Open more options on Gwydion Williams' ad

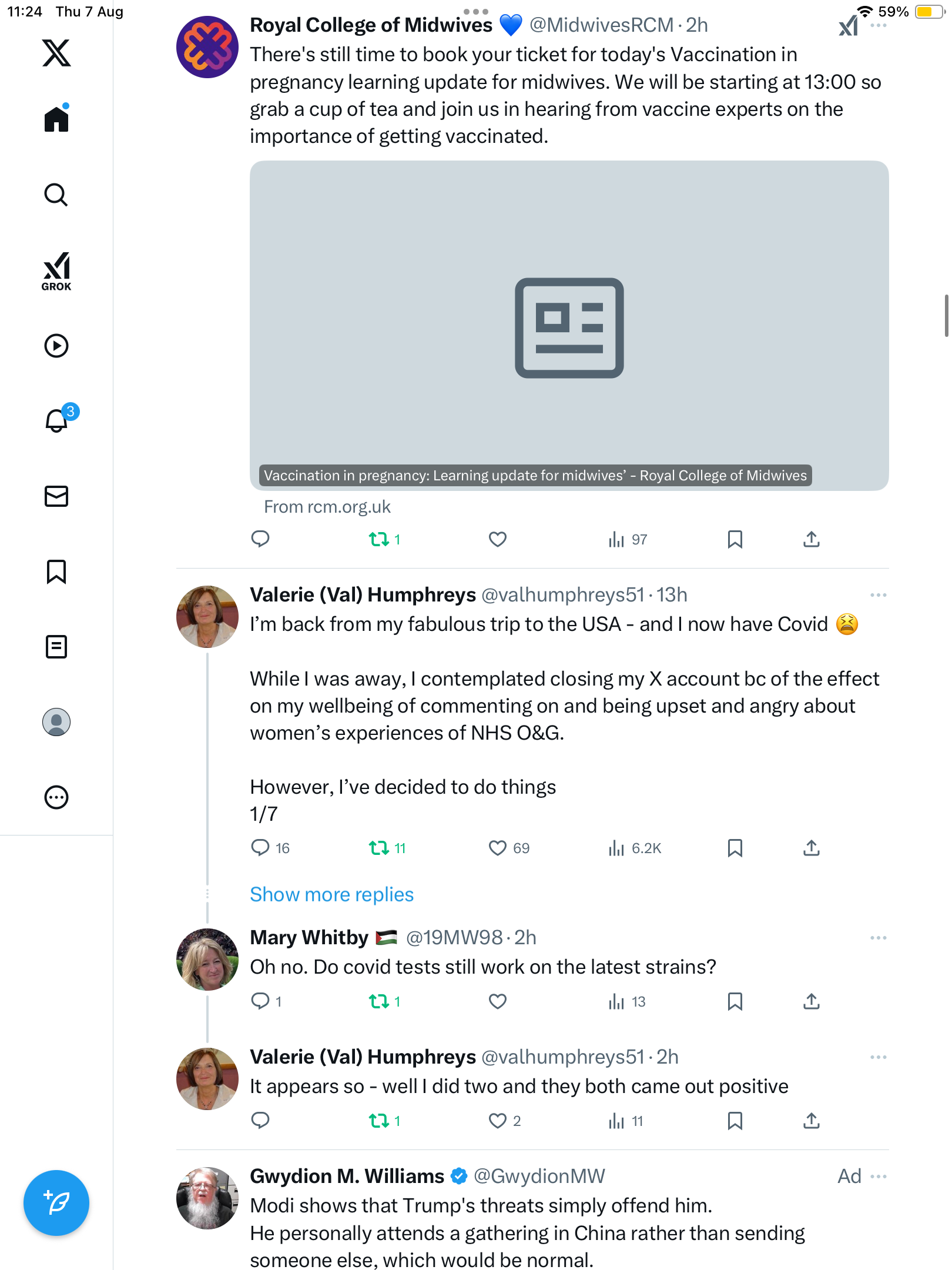coord(878,1177)
